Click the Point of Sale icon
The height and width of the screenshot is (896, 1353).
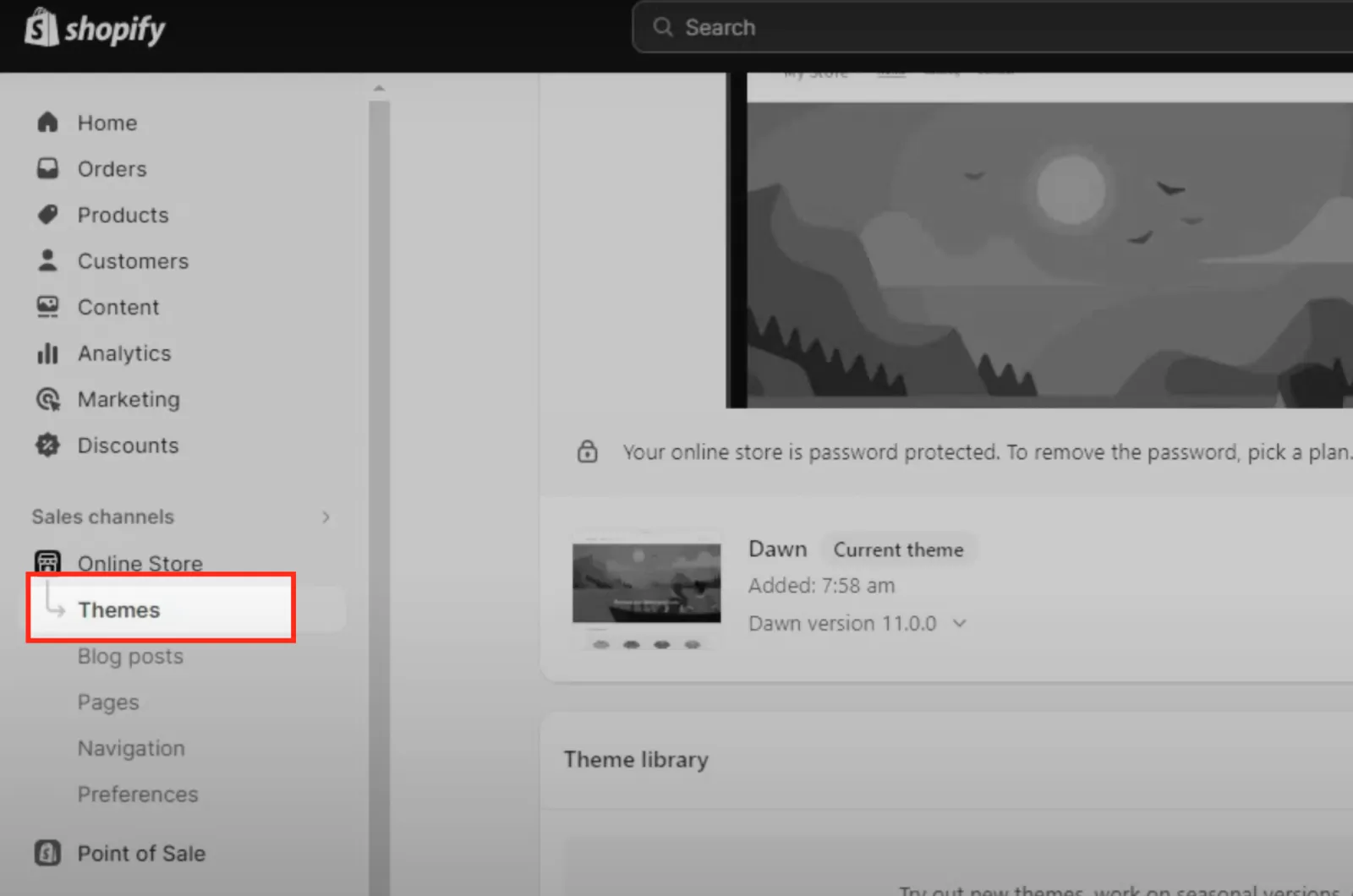47,853
